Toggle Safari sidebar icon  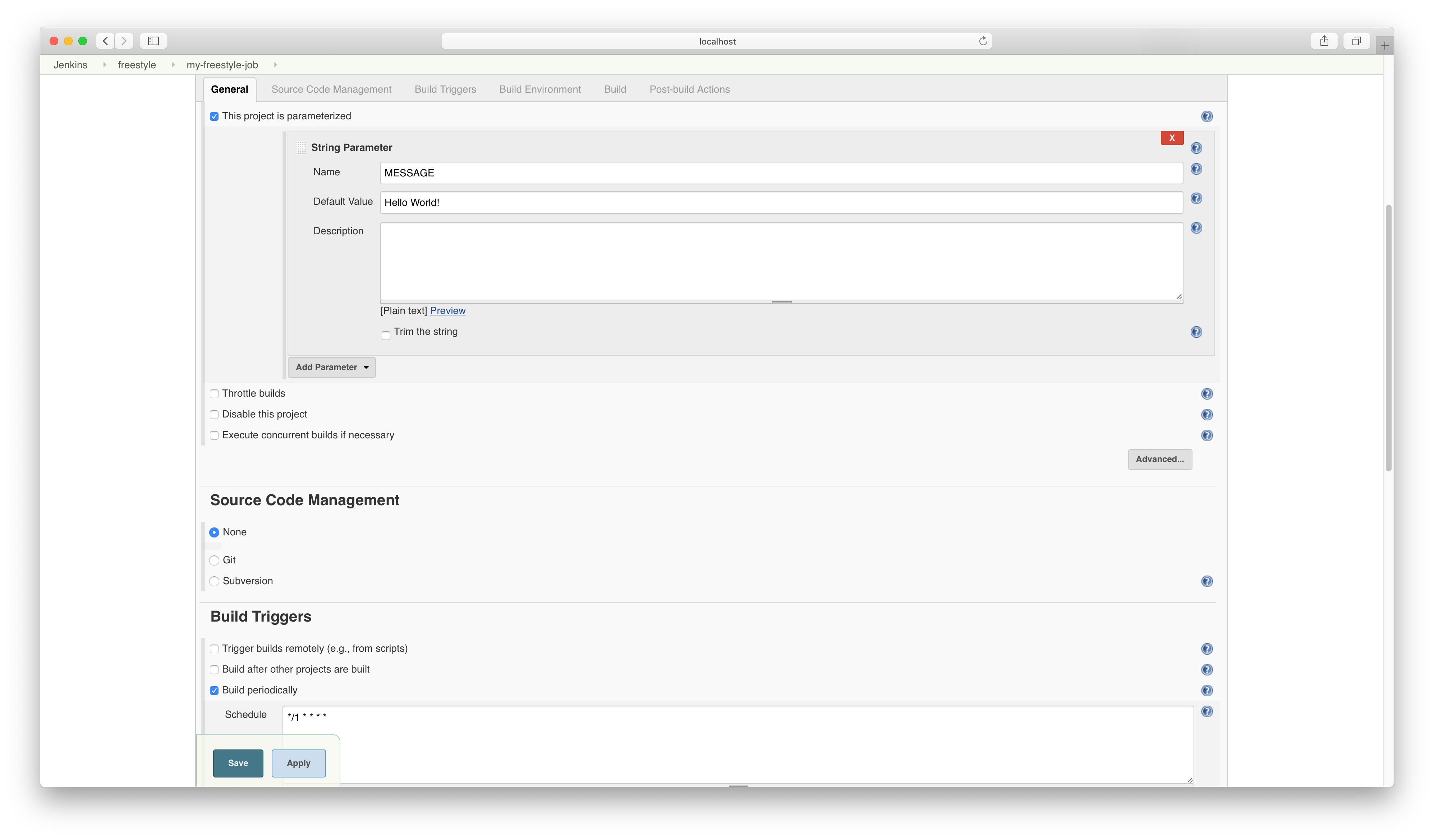click(x=153, y=41)
